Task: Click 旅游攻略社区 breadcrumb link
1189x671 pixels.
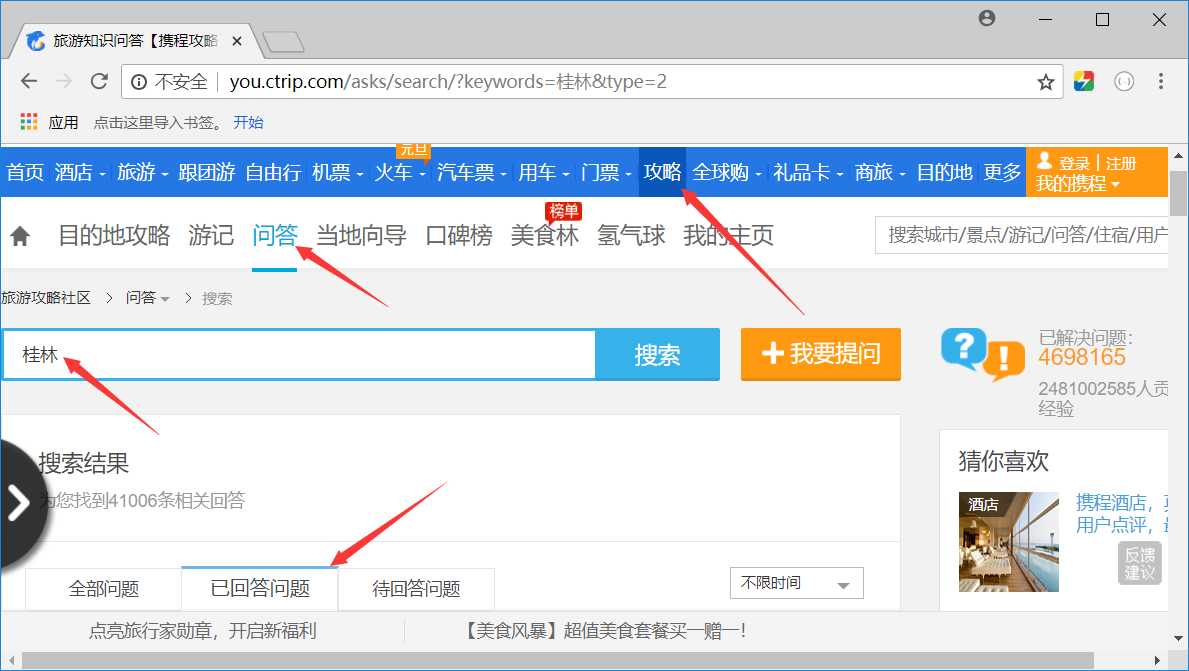Action: (x=46, y=297)
